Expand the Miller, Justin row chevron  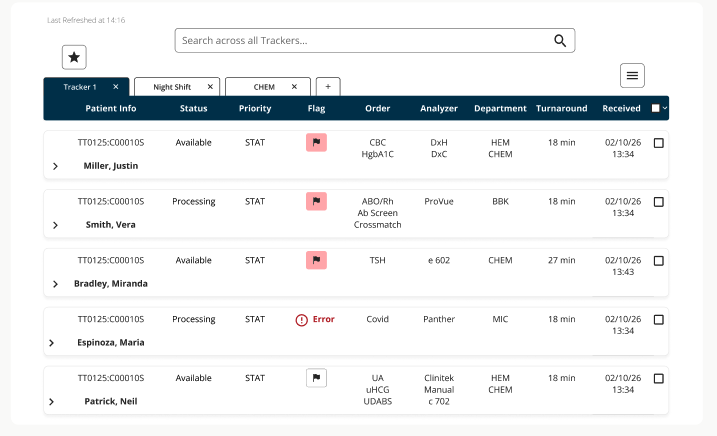[55, 166]
